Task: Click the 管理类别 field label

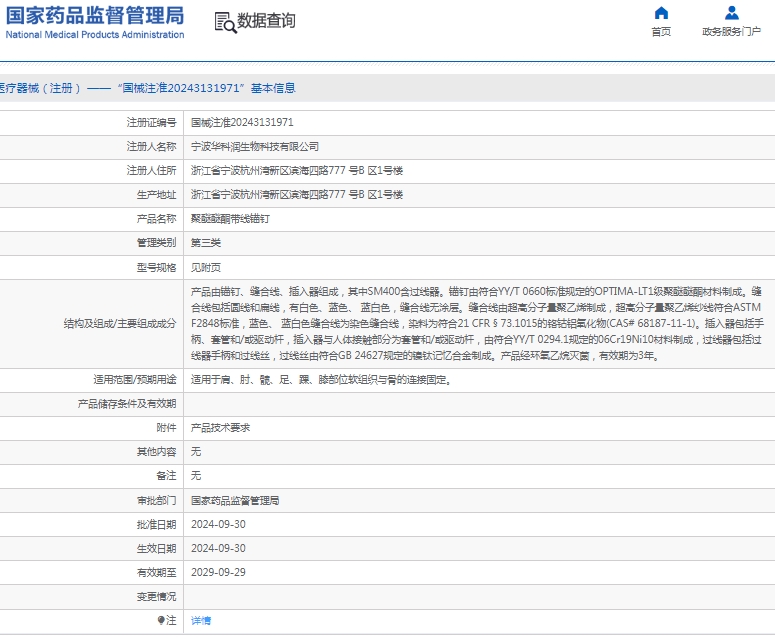Action: [x=156, y=243]
